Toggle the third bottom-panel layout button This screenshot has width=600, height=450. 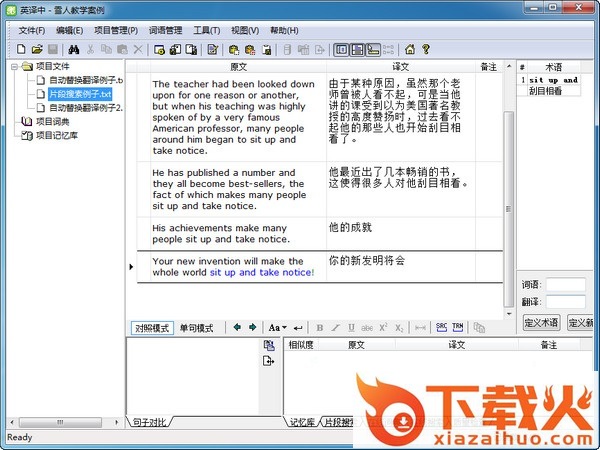coord(373,49)
